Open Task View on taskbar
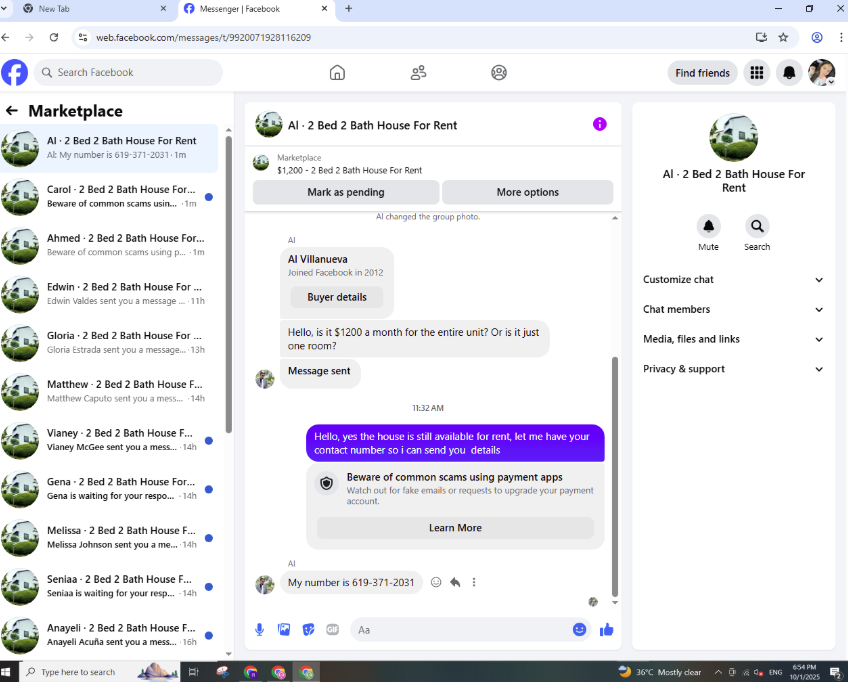Screen dimensions: 848x682 pos(193,672)
